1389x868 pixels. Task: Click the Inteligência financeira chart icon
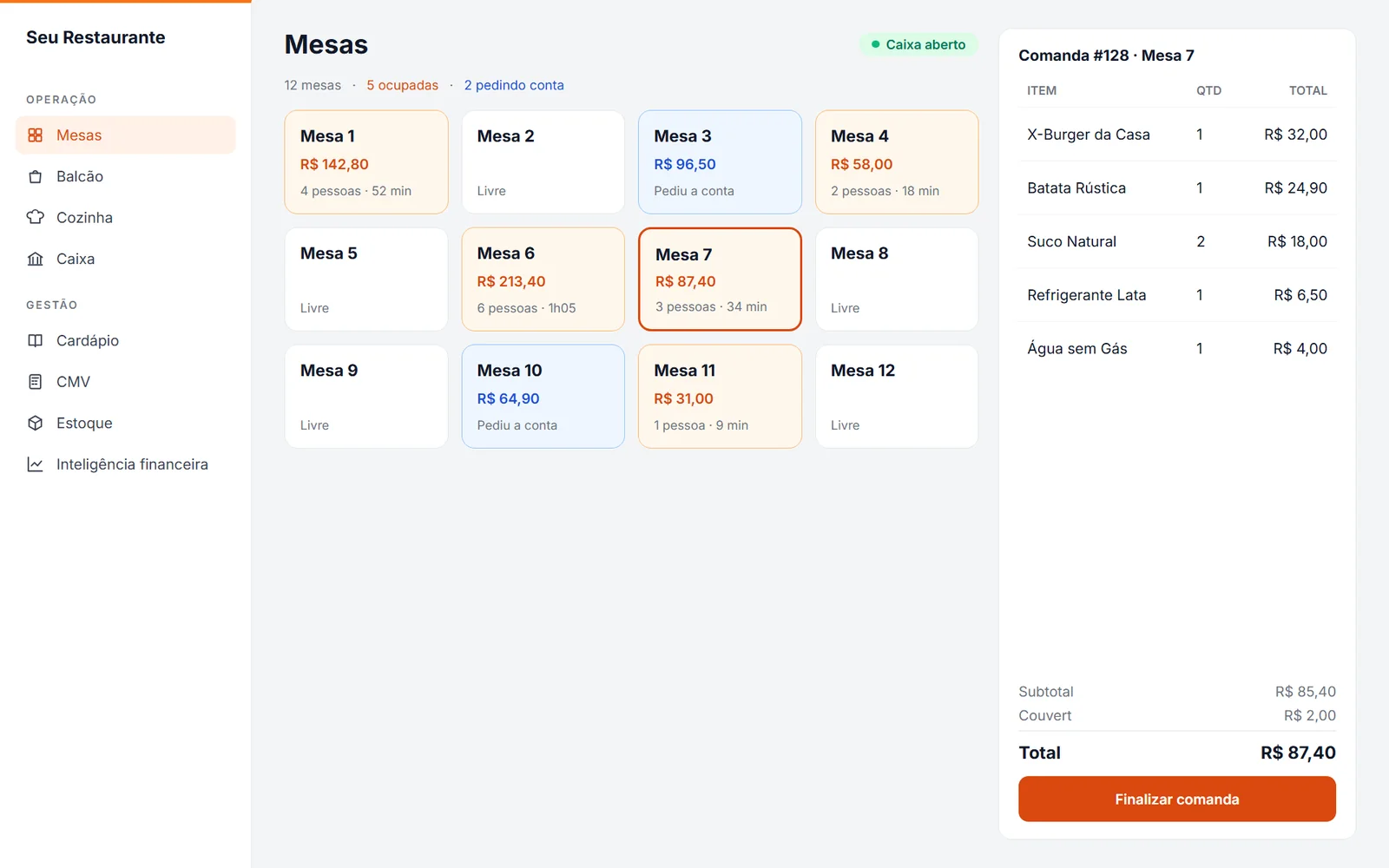point(35,464)
